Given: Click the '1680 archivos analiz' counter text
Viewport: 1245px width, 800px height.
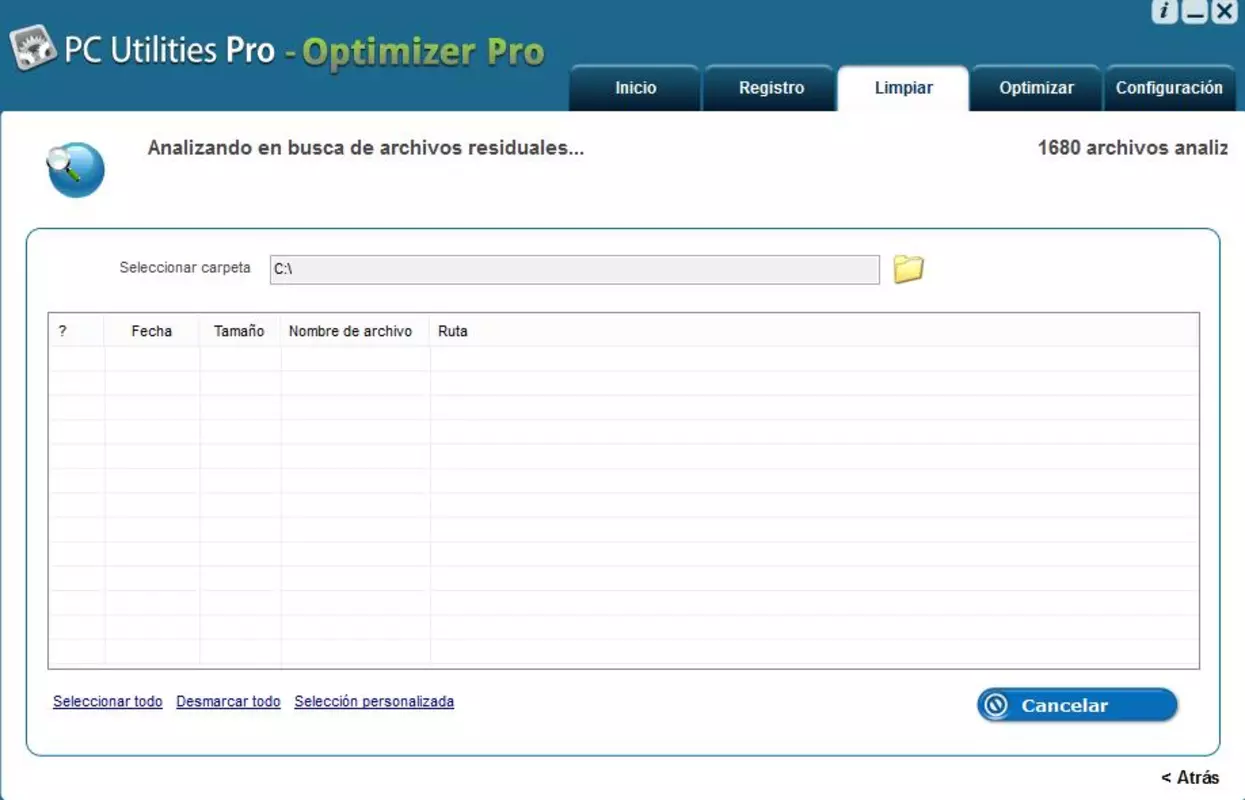Looking at the screenshot, I should click(x=1132, y=148).
